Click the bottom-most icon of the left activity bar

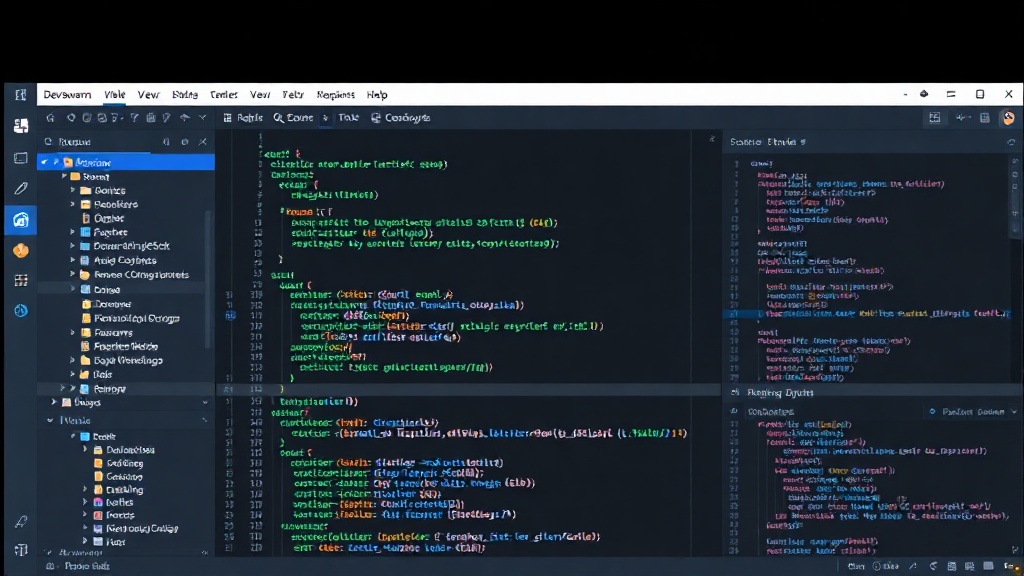pyautogui.click(x=21, y=550)
